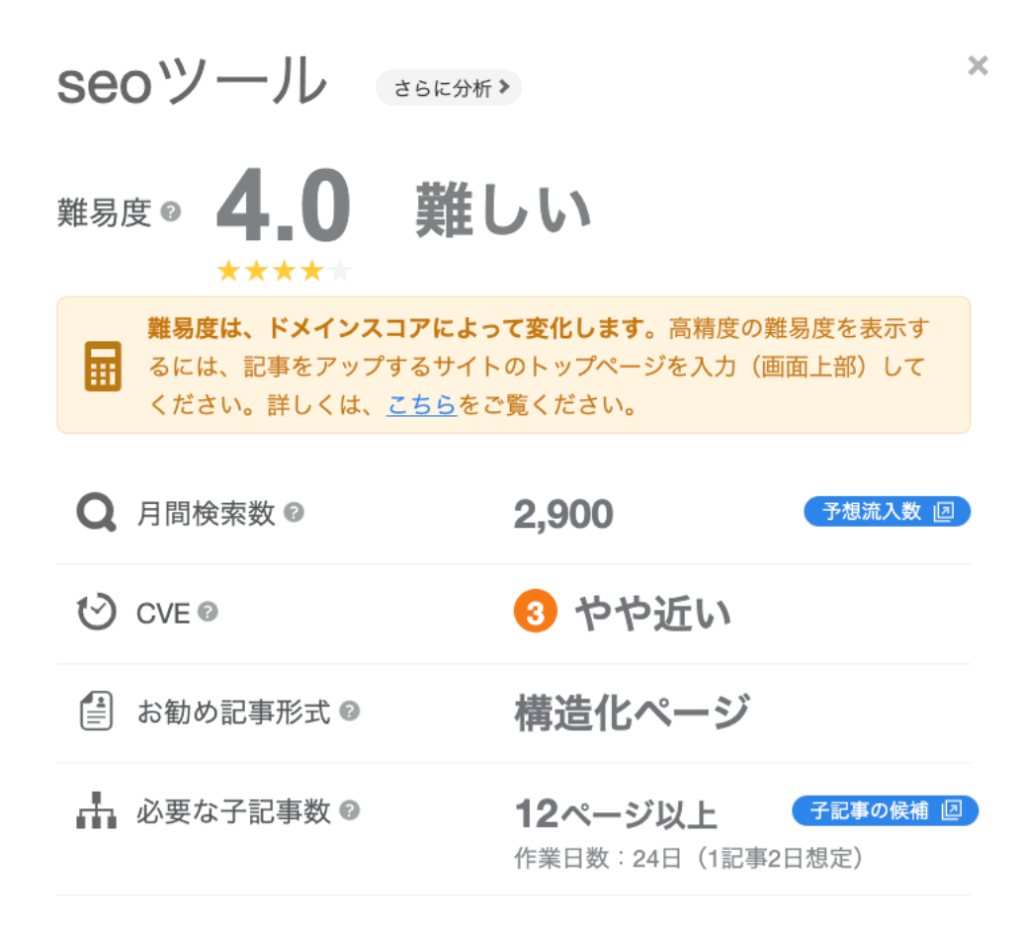Click the sitemap icon beside 必要な子記事数
This screenshot has width=1024, height=925.
click(x=96, y=812)
